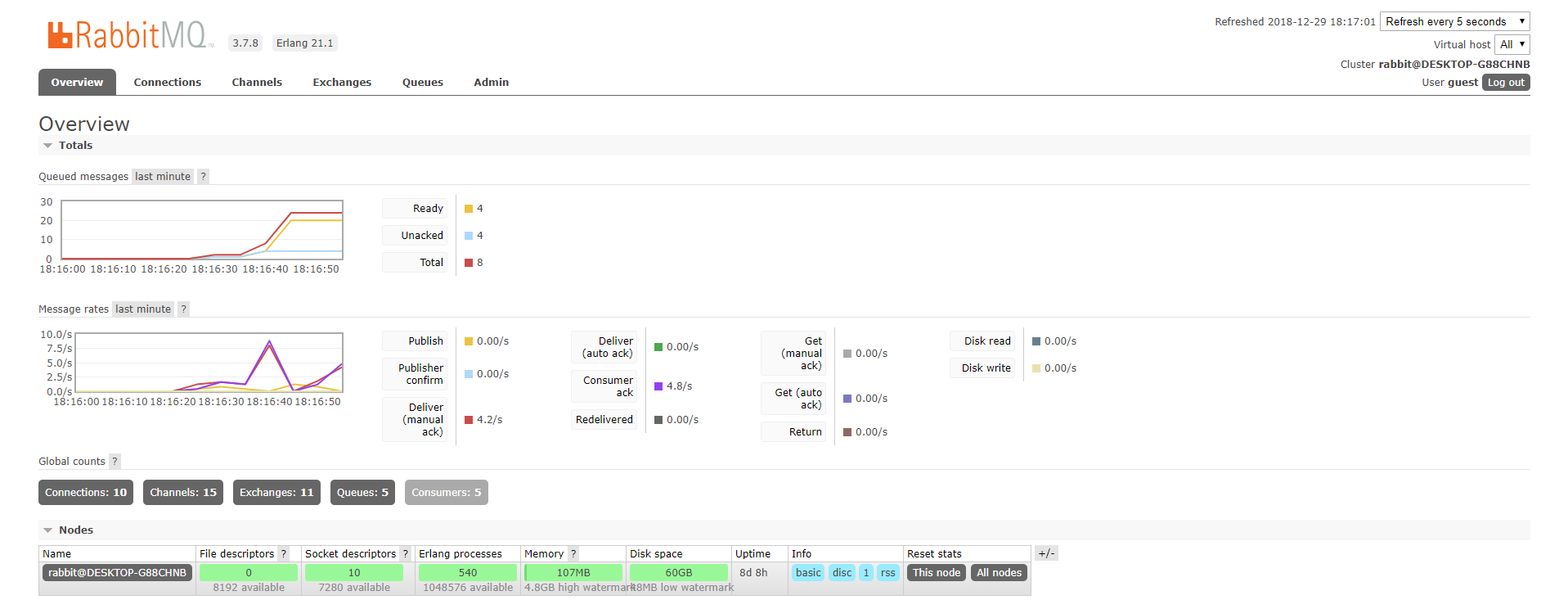Open node rabbit@DESKTOP-G88CHNB details
Image resolution: width=1568 pixels, height=609 pixels.
point(117,573)
